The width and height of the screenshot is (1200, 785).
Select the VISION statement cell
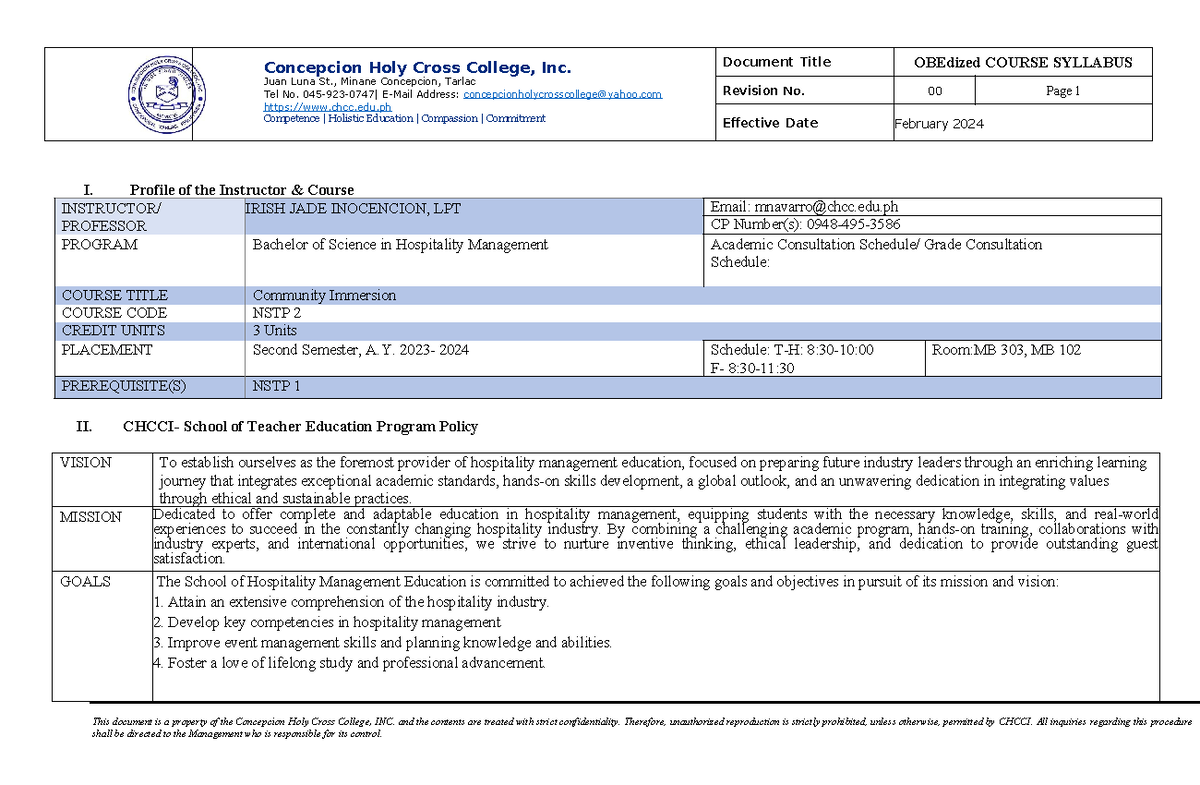650,480
